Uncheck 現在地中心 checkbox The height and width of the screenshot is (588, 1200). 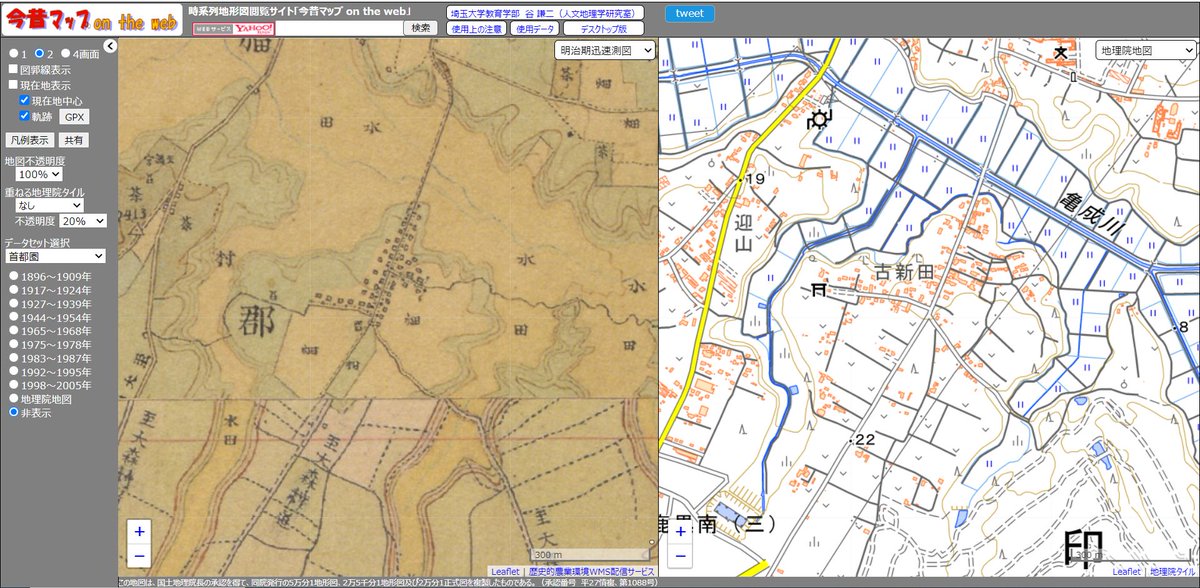[25, 101]
